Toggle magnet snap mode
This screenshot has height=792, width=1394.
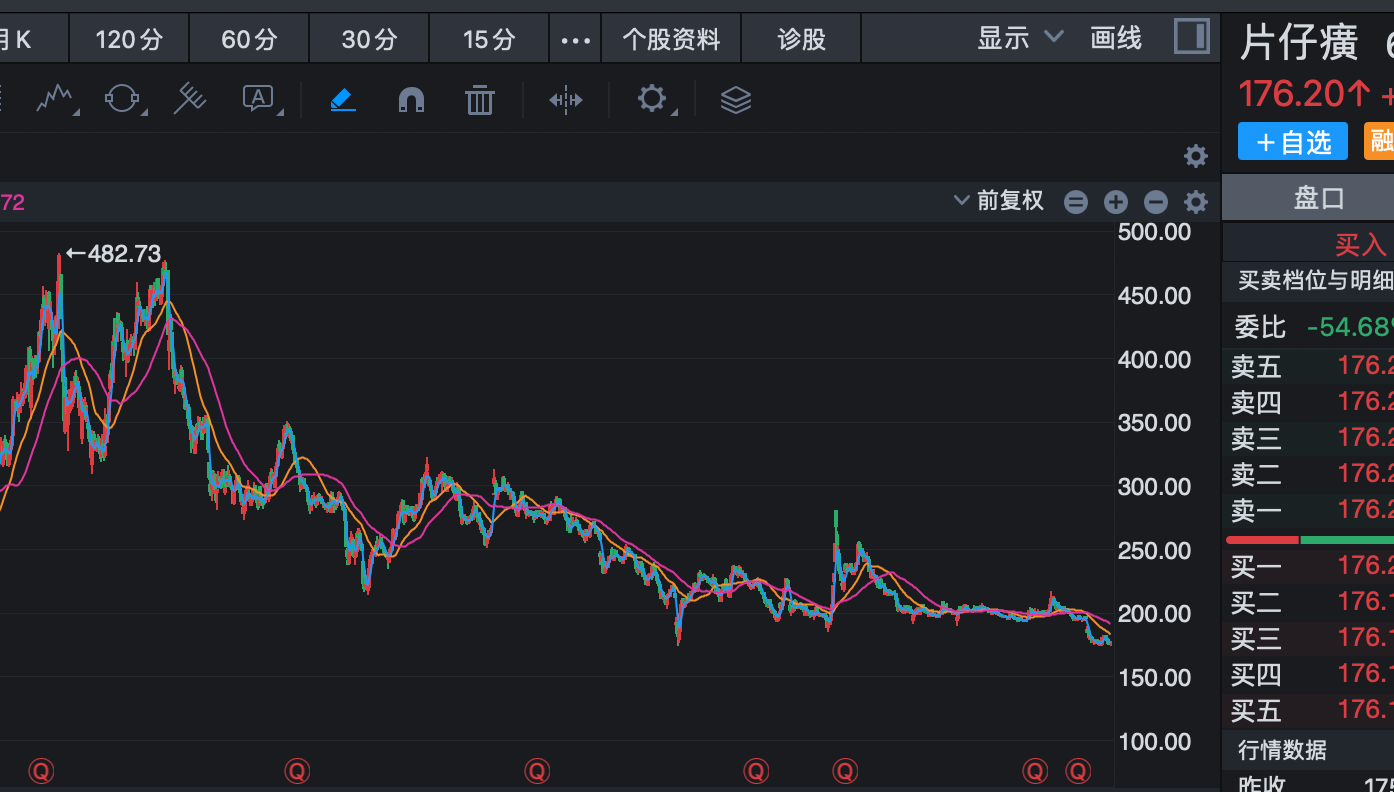coord(411,99)
